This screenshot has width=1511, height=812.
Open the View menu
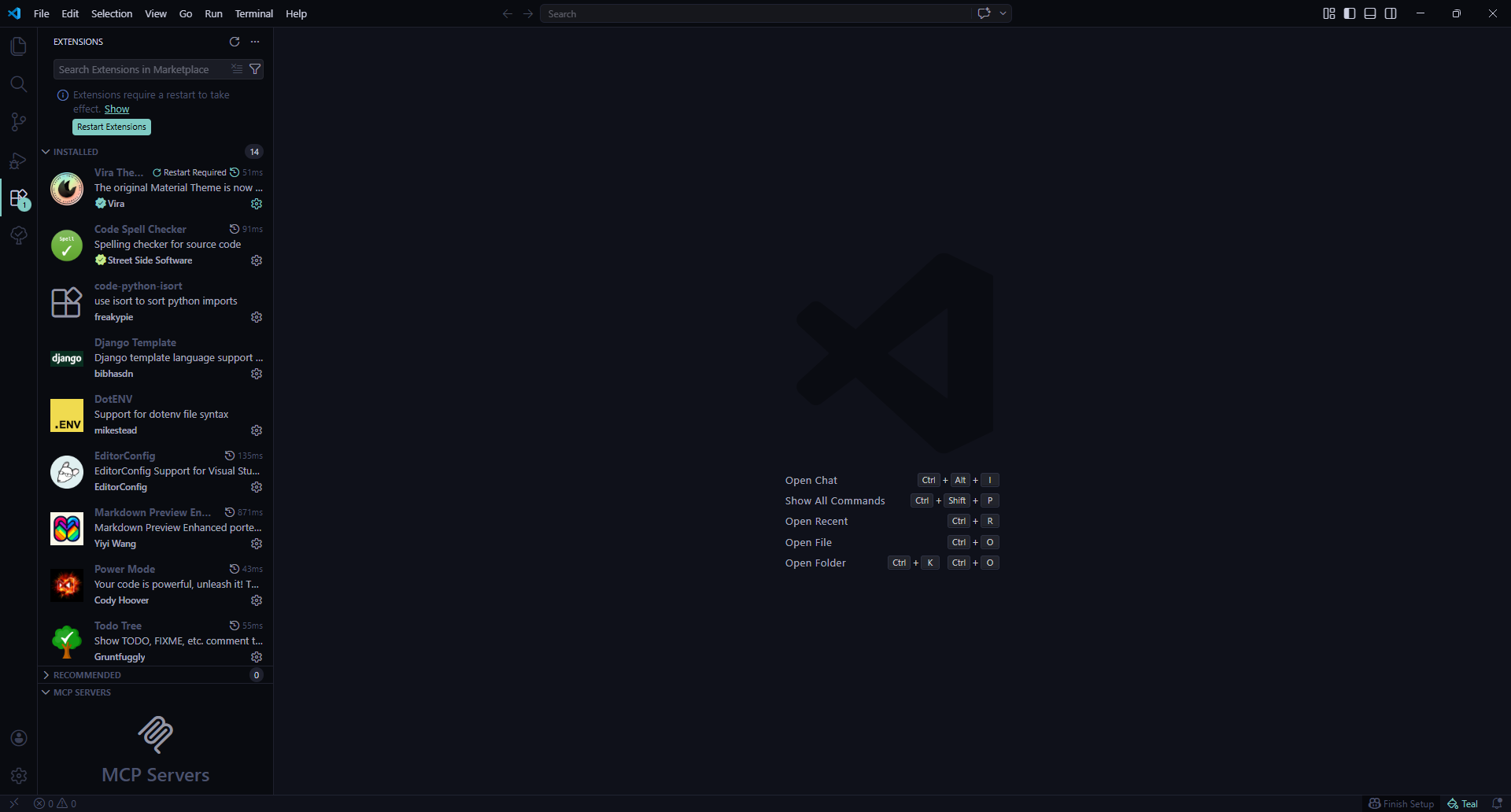tap(156, 13)
